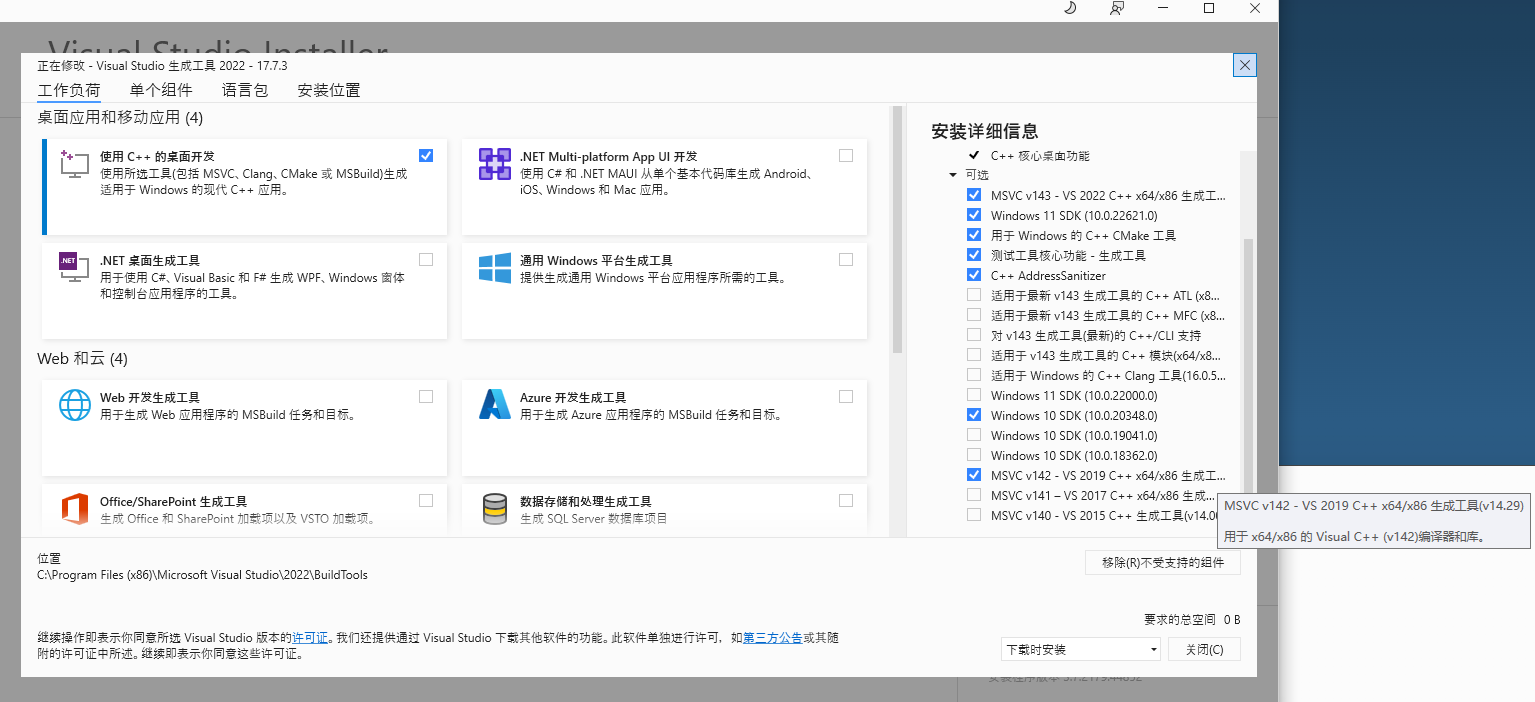Click the 安装详细信息 heading
The width and height of the screenshot is (1535, 702).
984,131
